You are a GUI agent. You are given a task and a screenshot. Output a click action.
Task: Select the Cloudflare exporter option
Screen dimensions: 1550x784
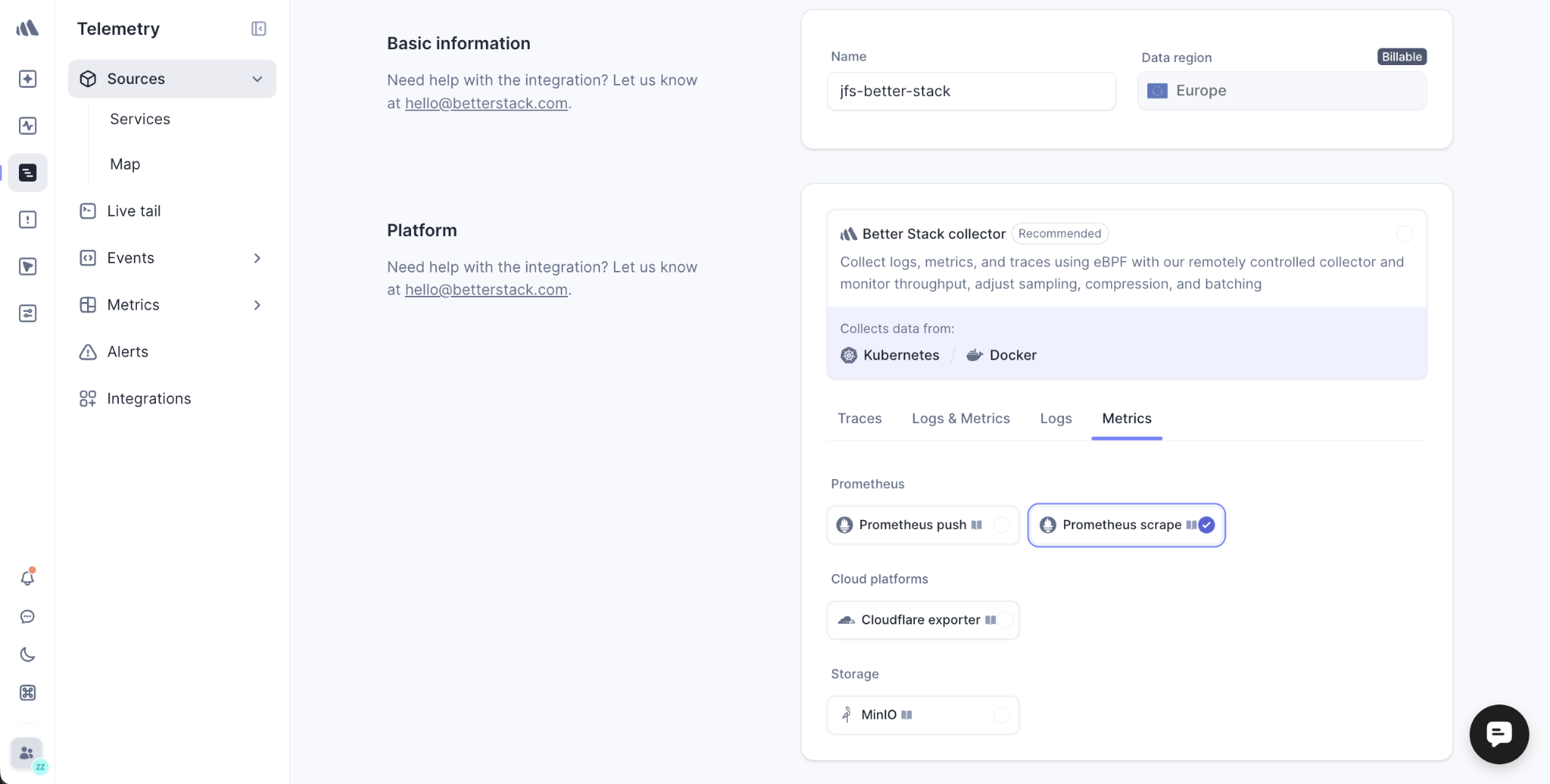pyautogui.click(x=923, y=620)
